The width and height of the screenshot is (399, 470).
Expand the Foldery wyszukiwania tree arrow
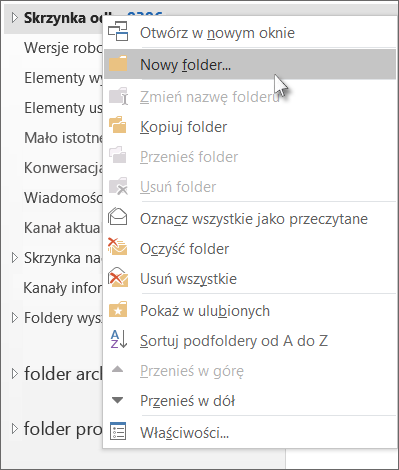pos(14,318)
